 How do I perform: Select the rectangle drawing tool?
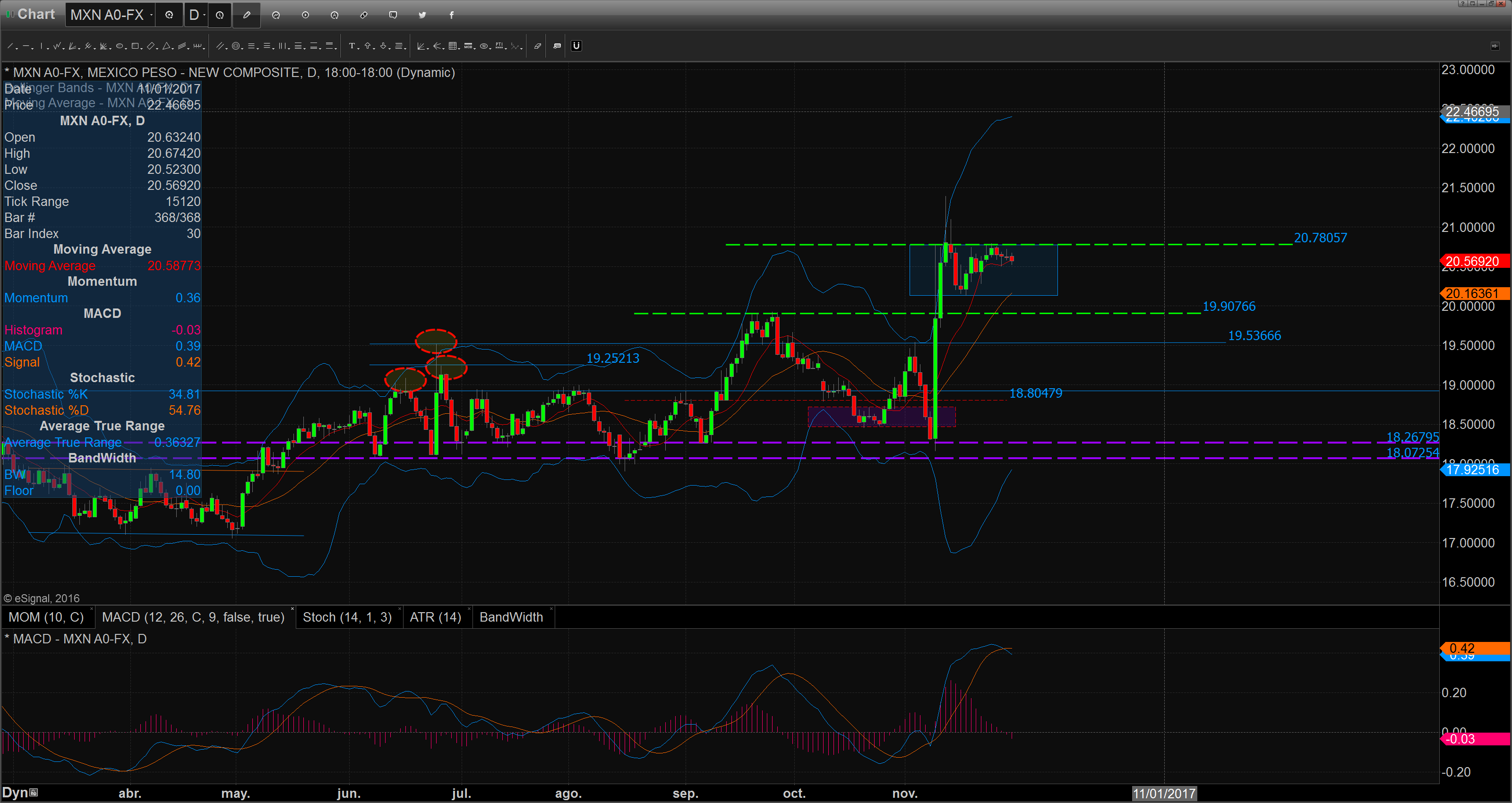(x=135, y=46)
